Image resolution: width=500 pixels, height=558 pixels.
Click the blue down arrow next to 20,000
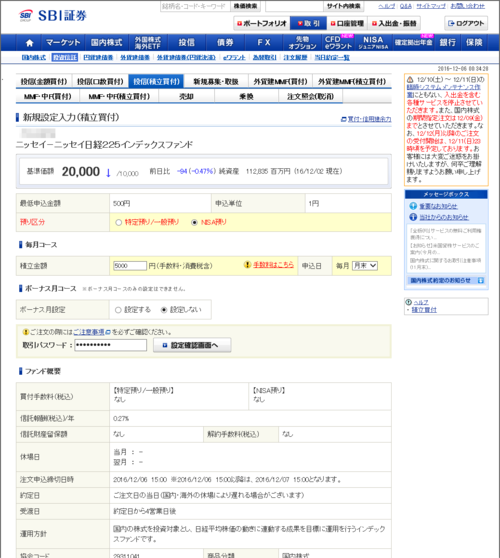coord(108,173)
